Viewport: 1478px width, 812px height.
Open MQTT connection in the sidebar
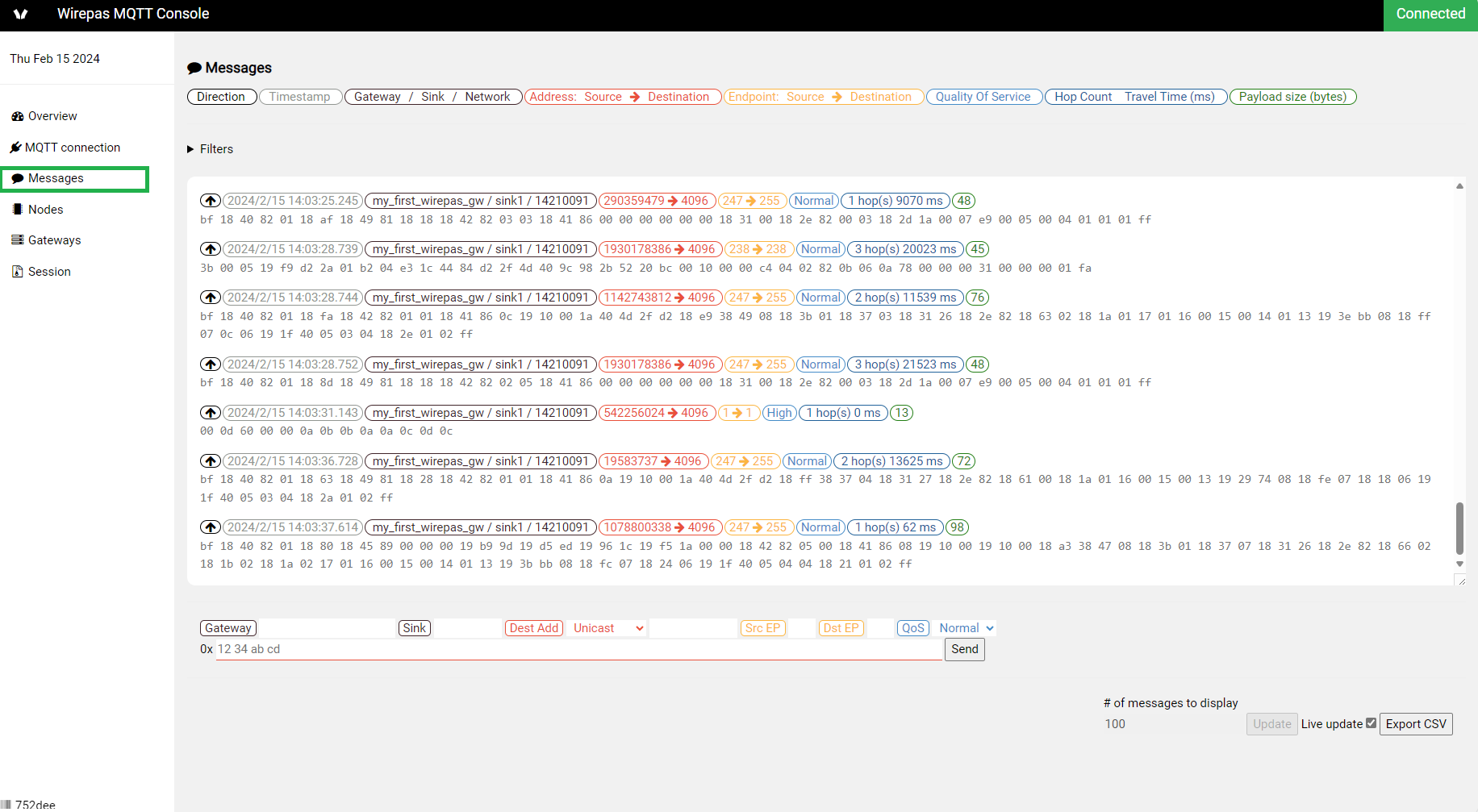65,148
